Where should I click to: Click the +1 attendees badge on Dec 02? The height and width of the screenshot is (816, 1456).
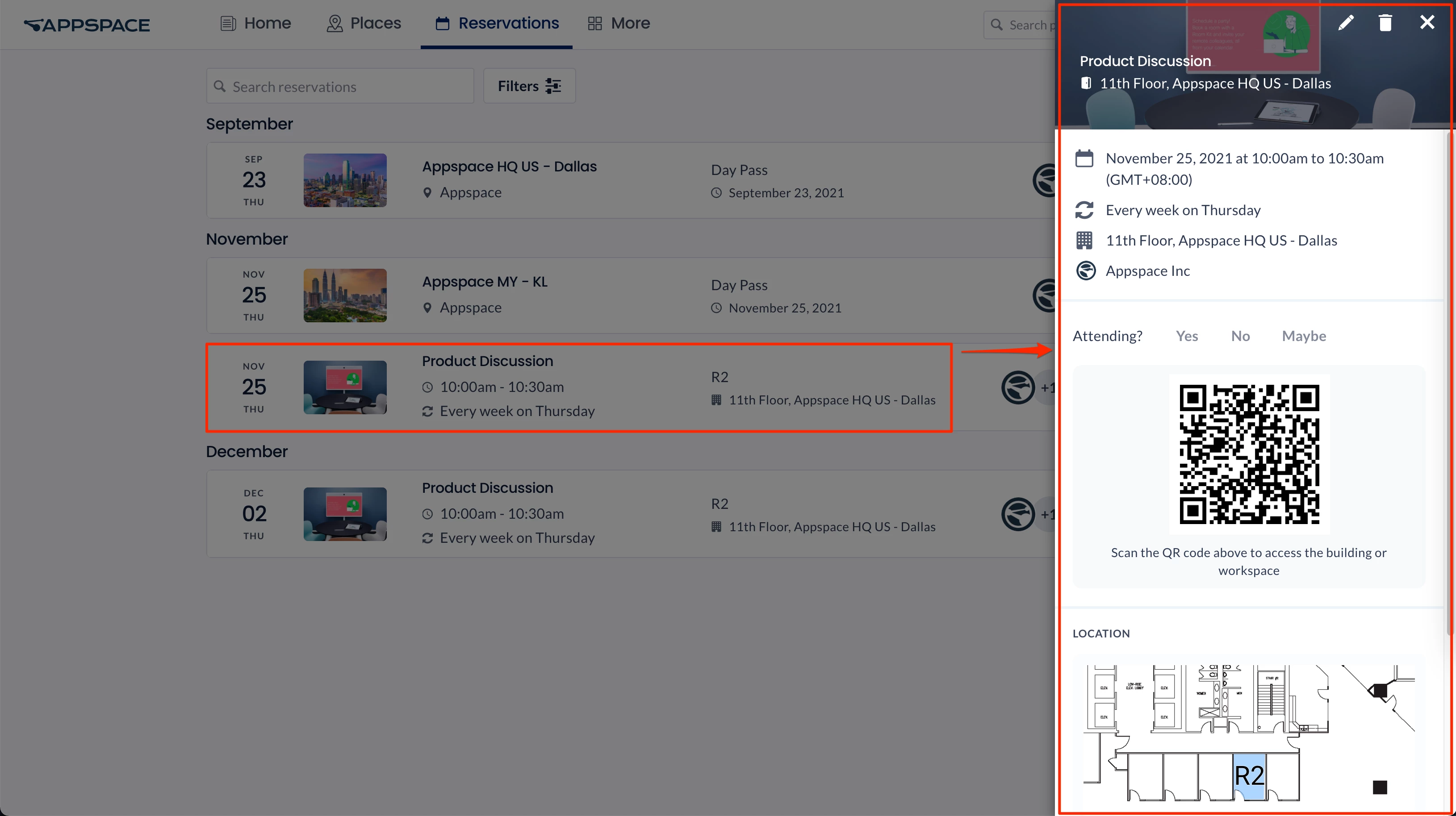1047,514
